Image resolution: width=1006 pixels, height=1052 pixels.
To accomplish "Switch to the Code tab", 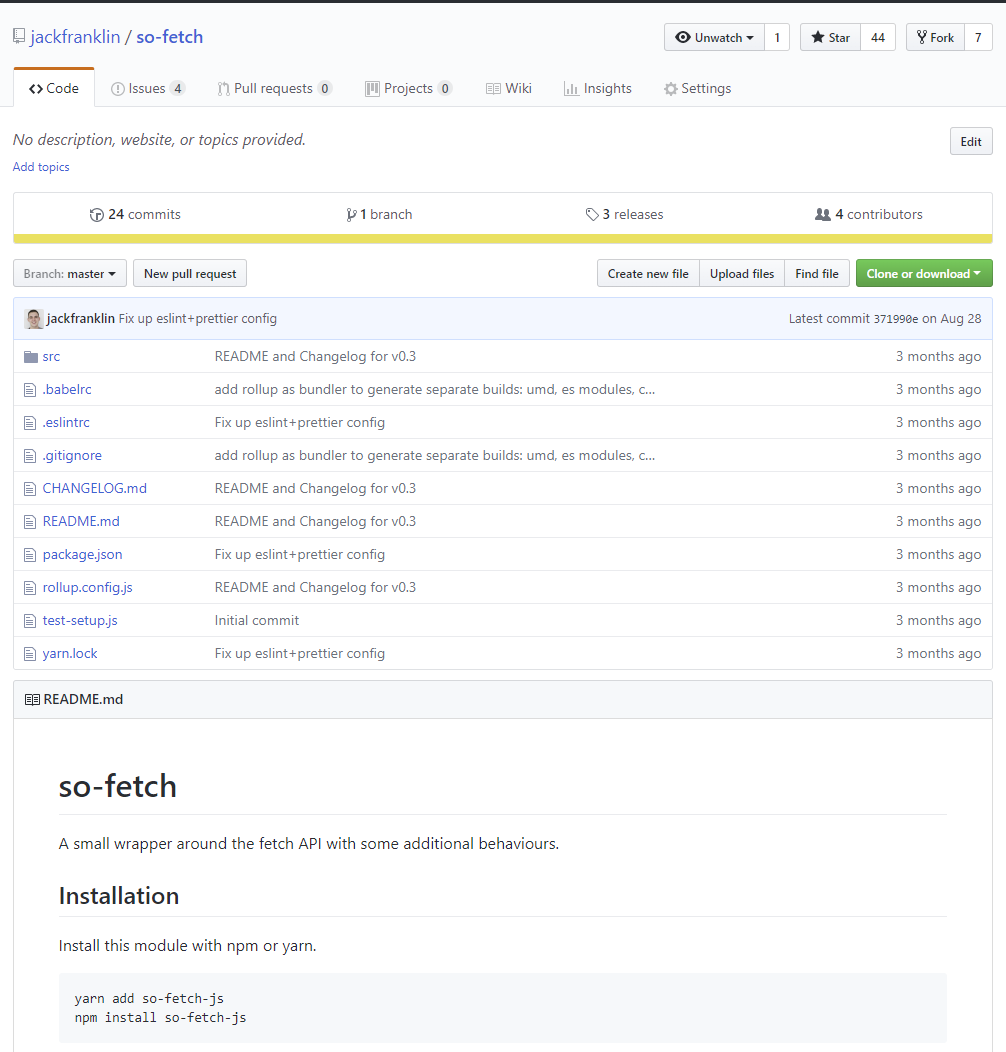I will click(54, 89).
